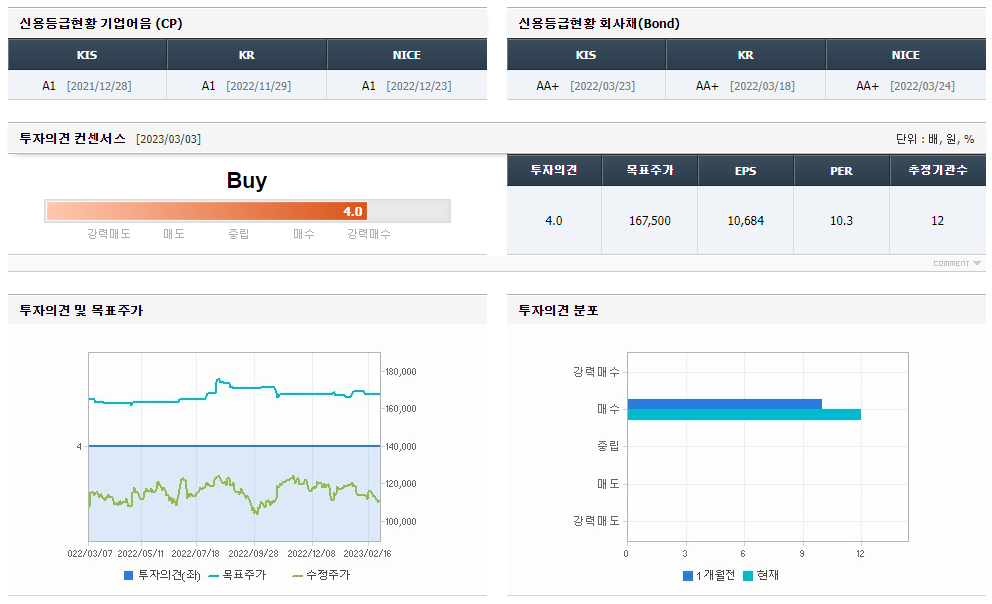The image size is (992, 604).
Task: Select CP rating A1 dated 2022/12/23
Action: pos(407,85)
